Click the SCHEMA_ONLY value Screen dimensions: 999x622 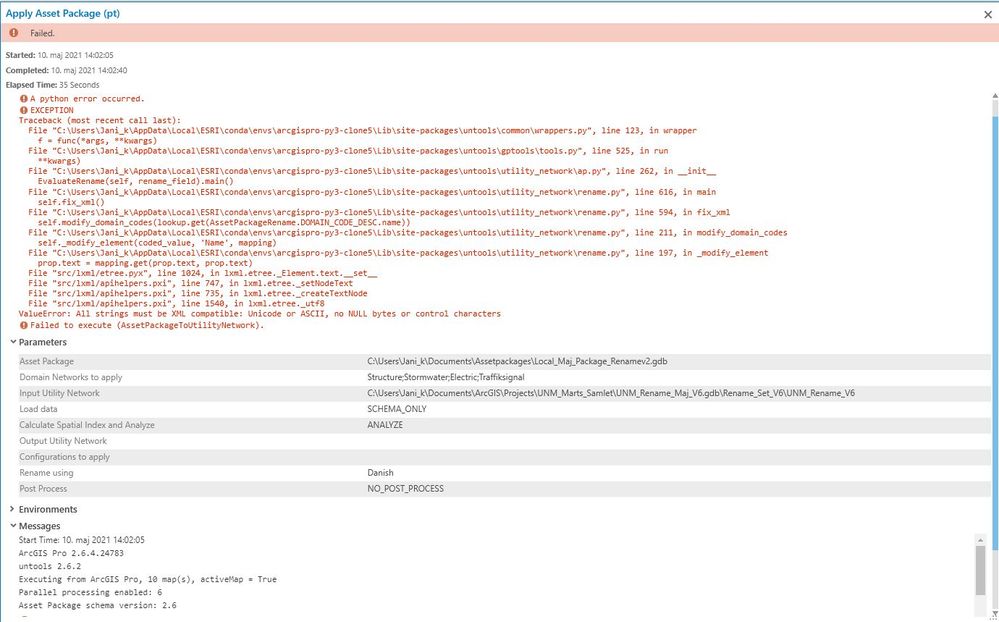coord(397,409)
